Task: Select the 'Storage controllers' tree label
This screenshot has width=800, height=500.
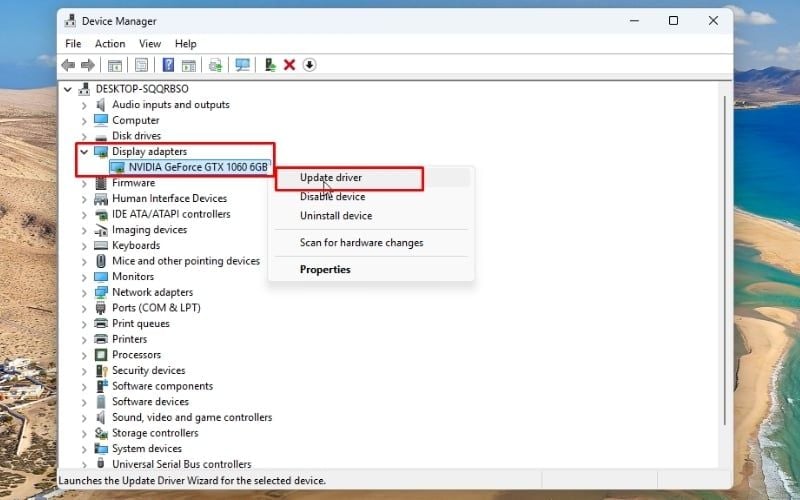Action: [155, 433]
